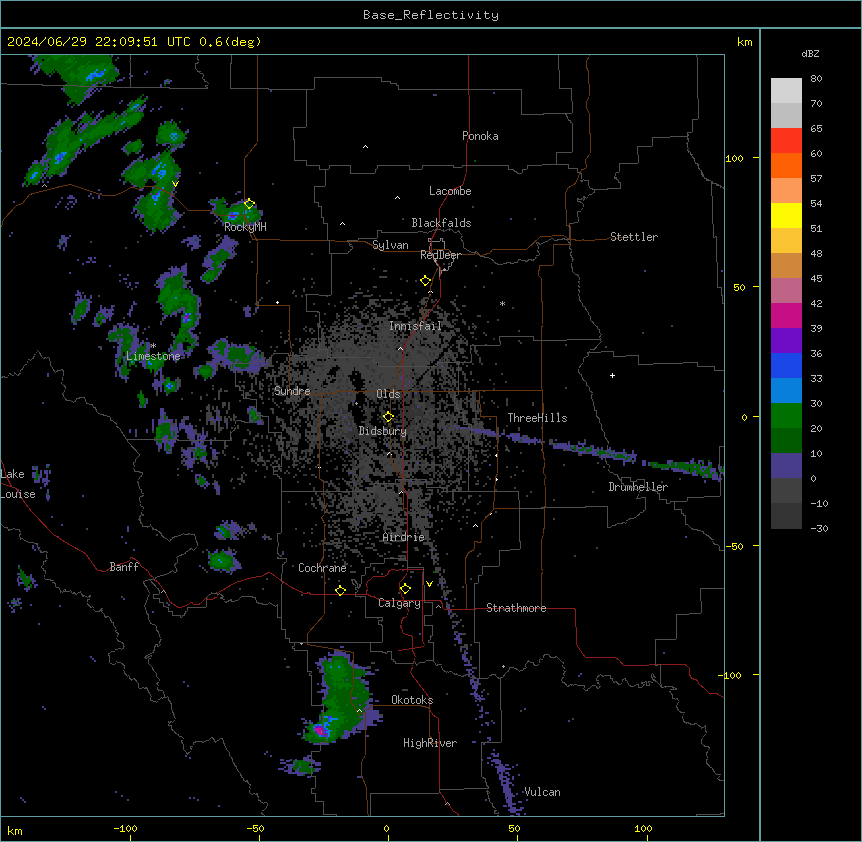Click the Sundre town label
Image resolution: width=862 pixels, height=842 pixels.
point(292,391)
